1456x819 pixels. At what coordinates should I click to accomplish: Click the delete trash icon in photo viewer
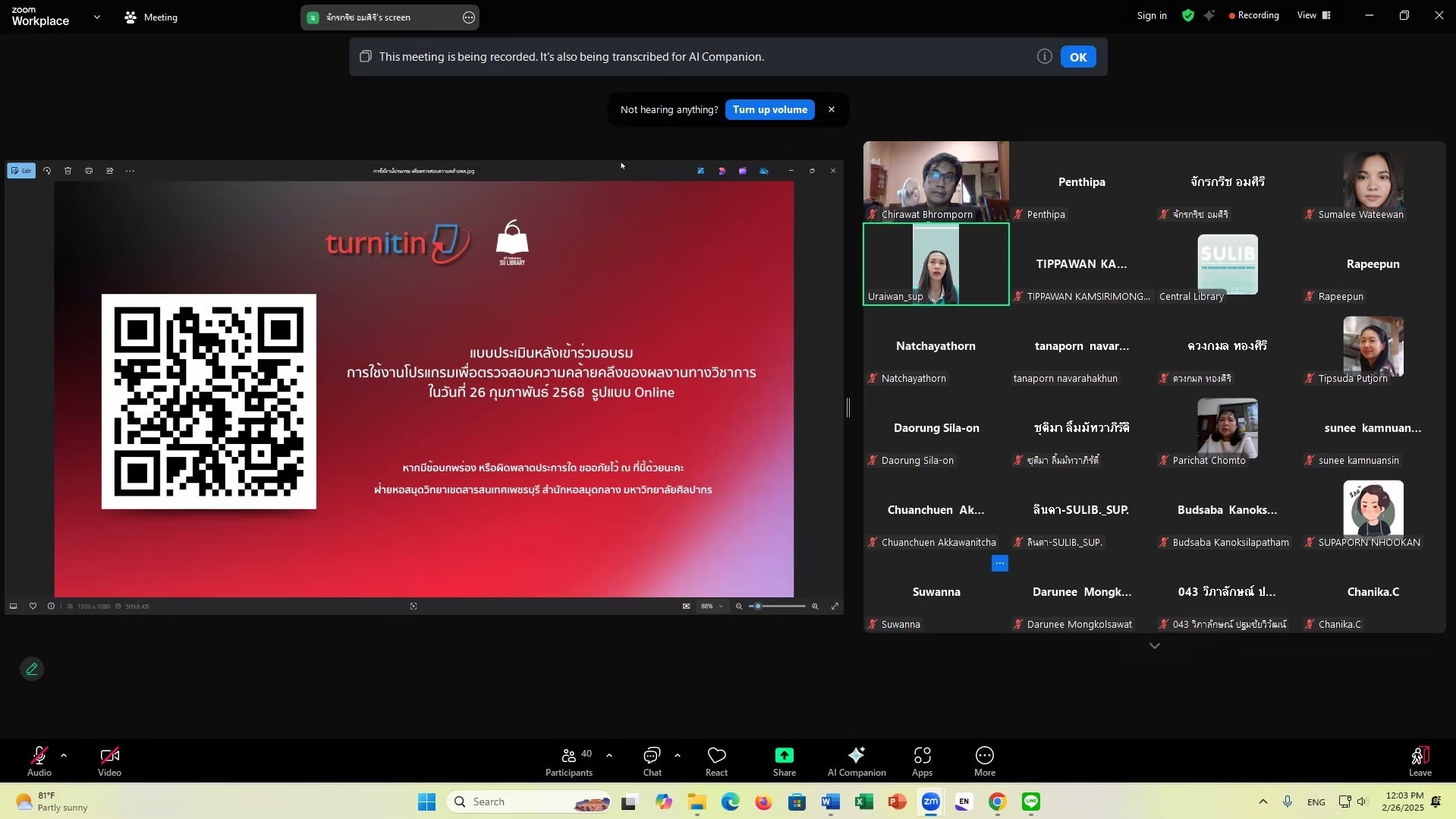tap(68, 171)
